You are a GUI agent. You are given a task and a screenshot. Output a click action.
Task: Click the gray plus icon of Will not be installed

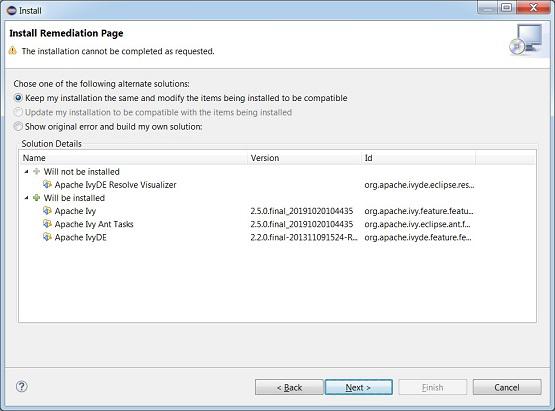[x=36, y=171]
